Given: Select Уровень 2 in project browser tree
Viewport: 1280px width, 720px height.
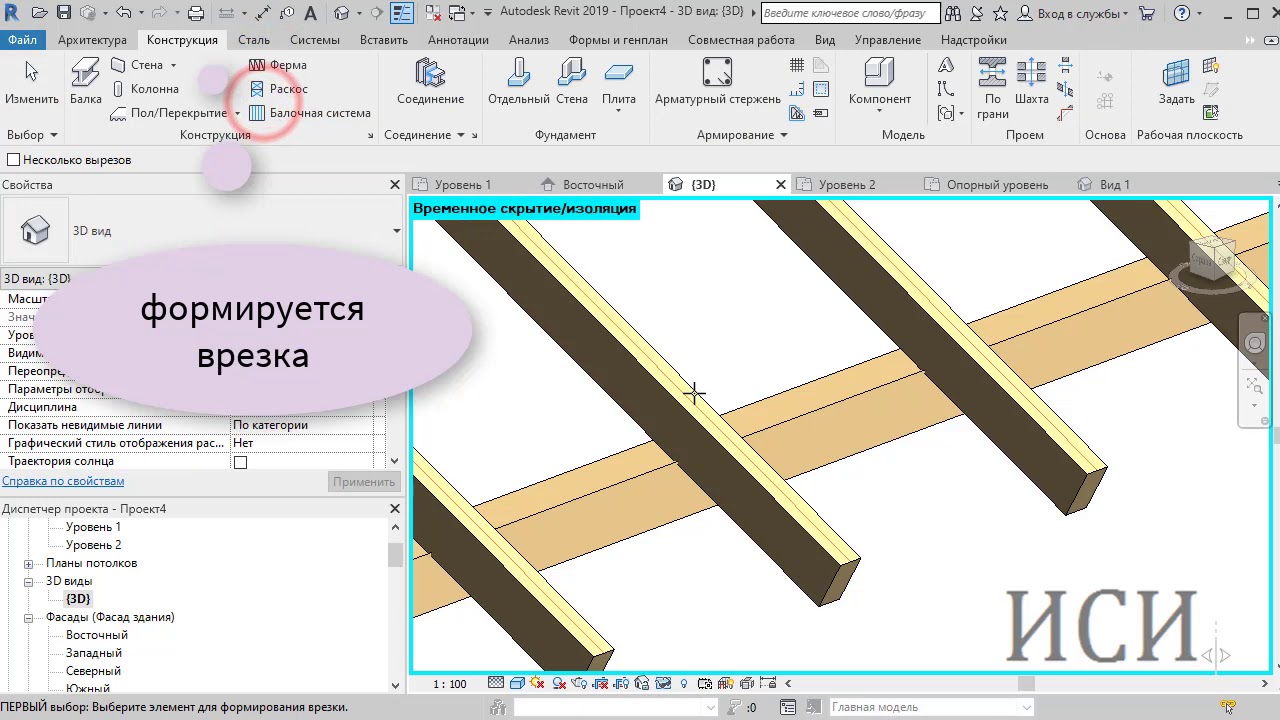Looking at the screenshot, I should 93,545.
